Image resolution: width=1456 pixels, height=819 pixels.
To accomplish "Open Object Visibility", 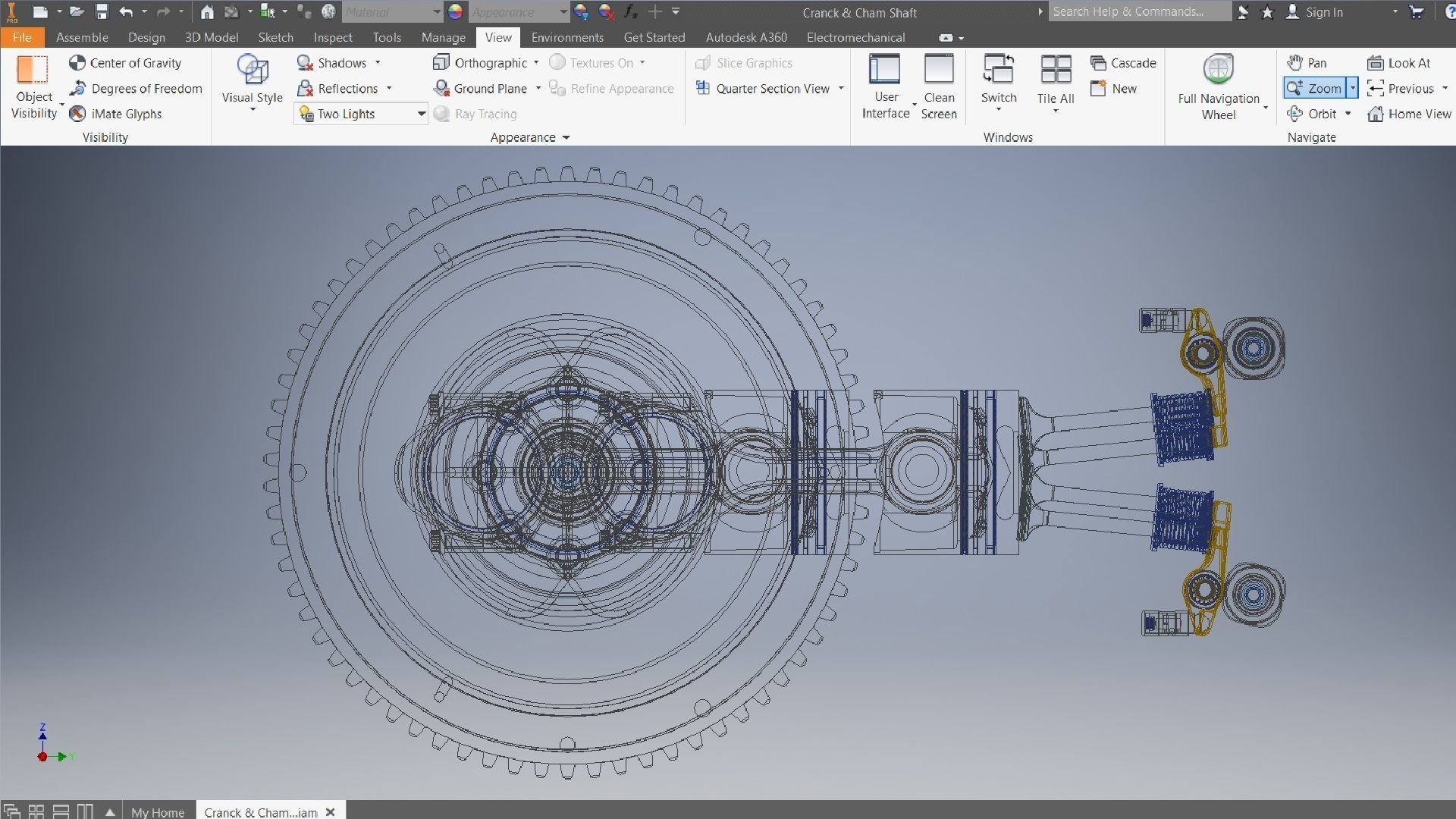I will [34, 87].
